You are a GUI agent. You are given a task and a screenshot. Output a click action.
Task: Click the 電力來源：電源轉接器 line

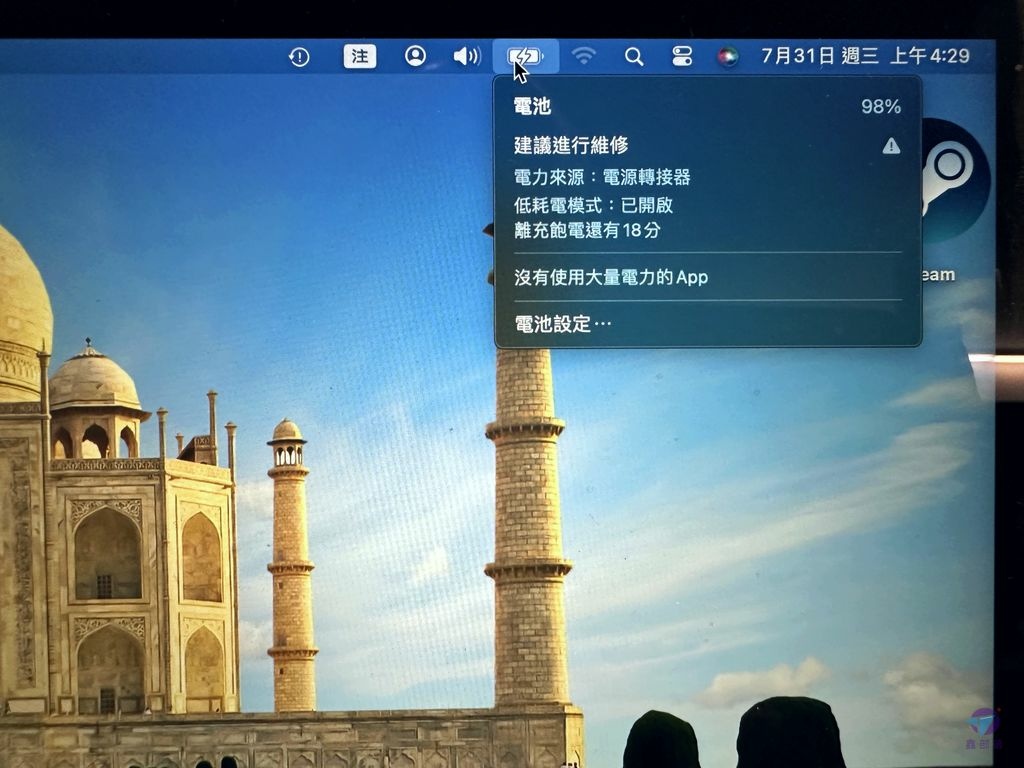coord(602,177)
